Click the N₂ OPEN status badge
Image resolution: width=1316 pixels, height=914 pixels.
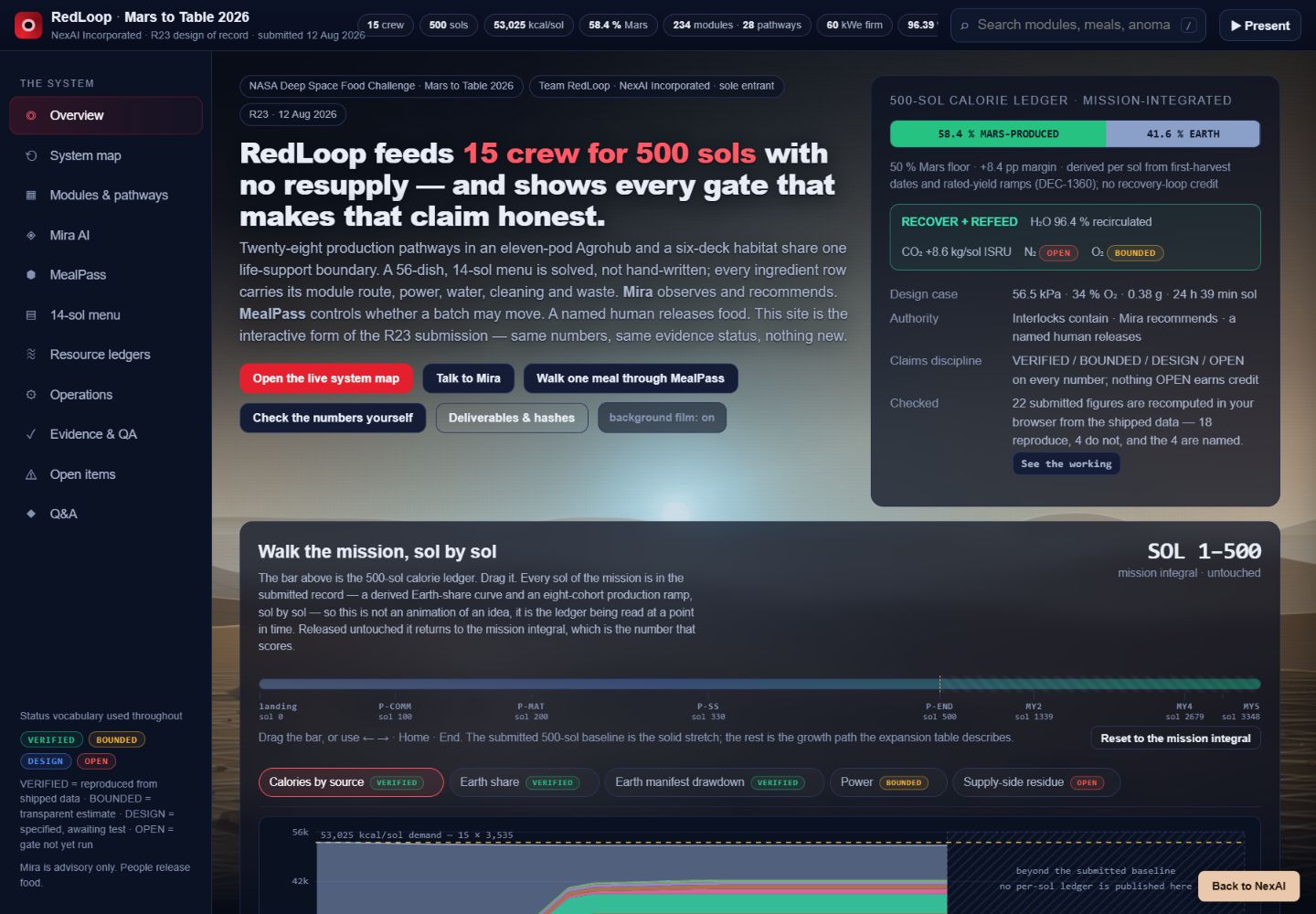click(x=1058, y=253)
